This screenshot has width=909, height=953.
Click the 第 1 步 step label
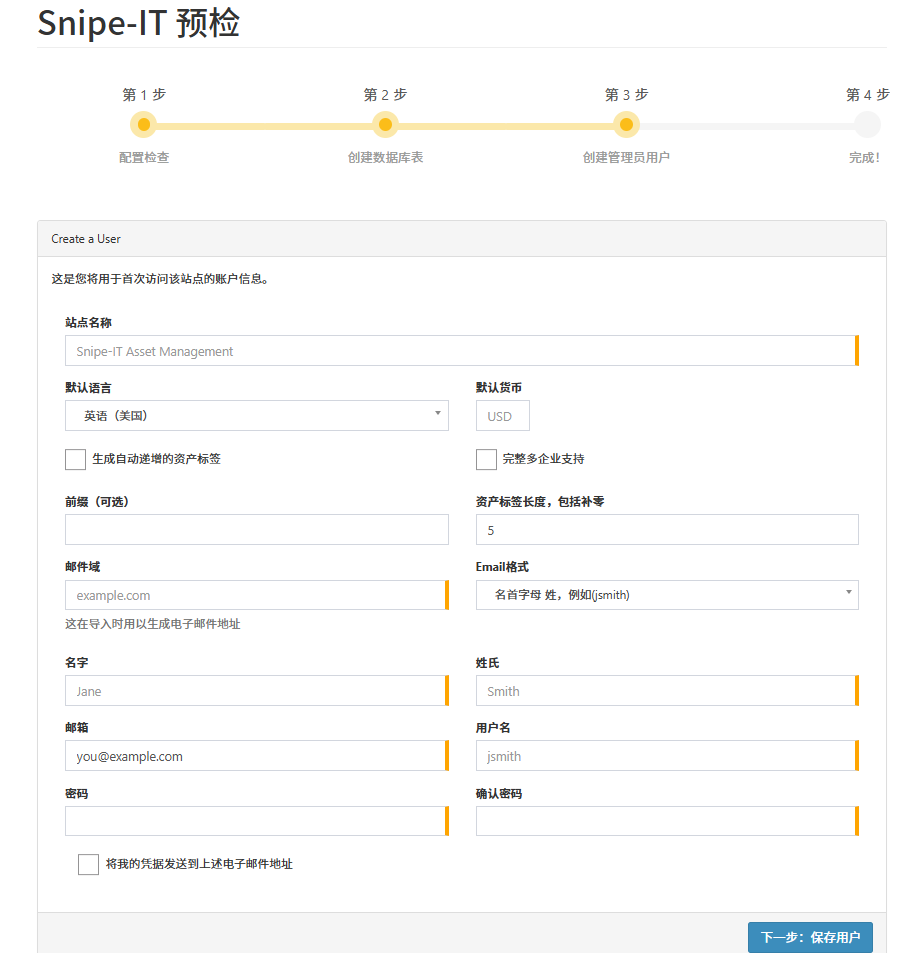pyautogui.click(x=143, y=94)
